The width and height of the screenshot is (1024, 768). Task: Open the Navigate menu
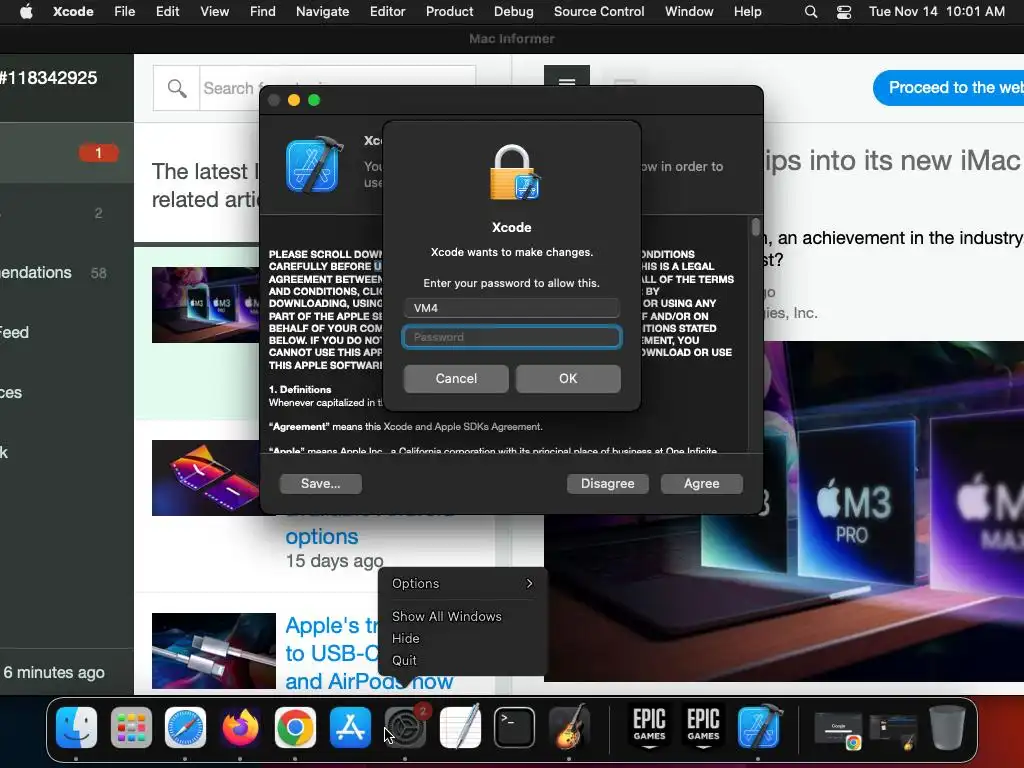323,11
